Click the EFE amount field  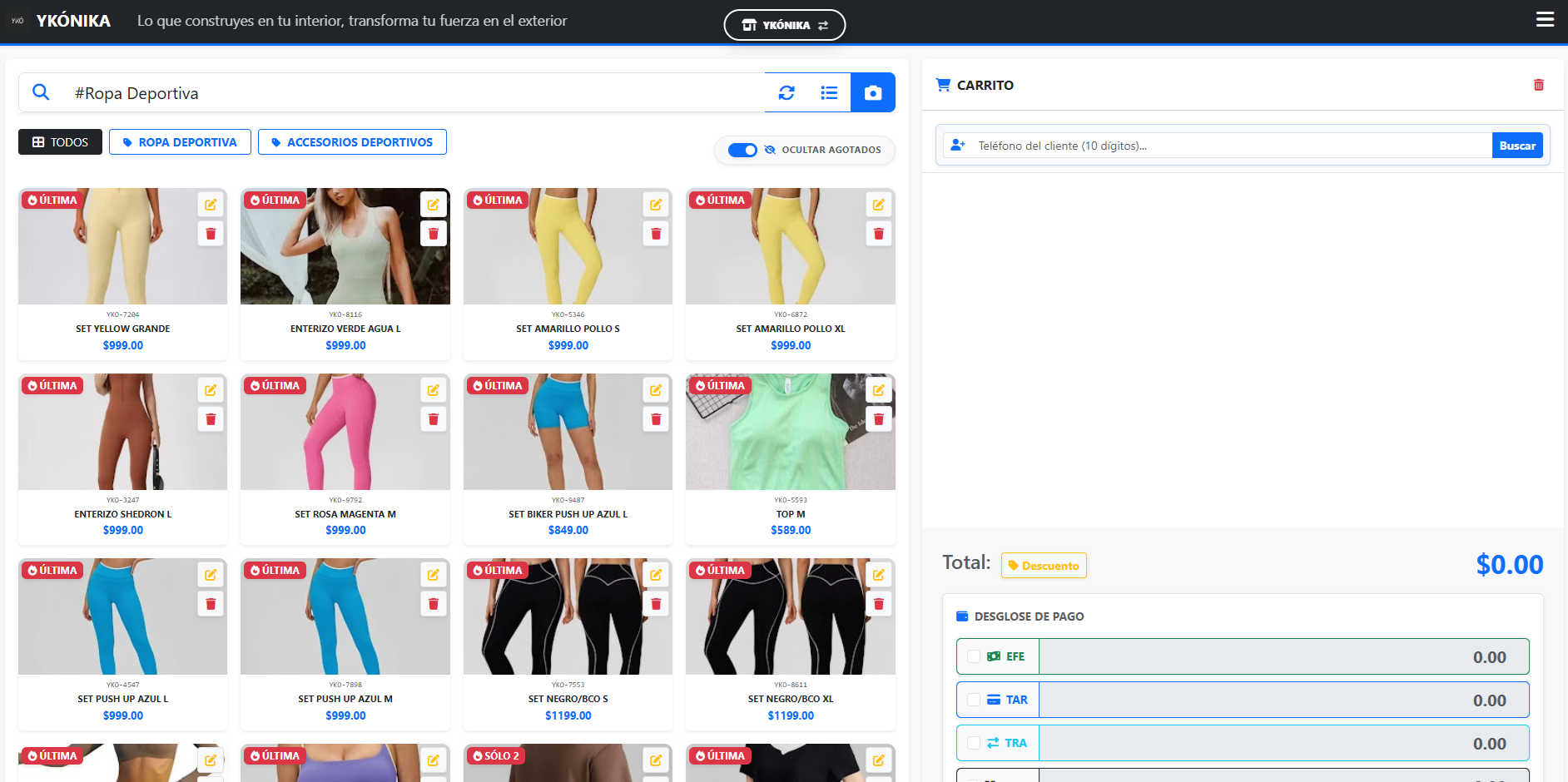[1283, 656]
